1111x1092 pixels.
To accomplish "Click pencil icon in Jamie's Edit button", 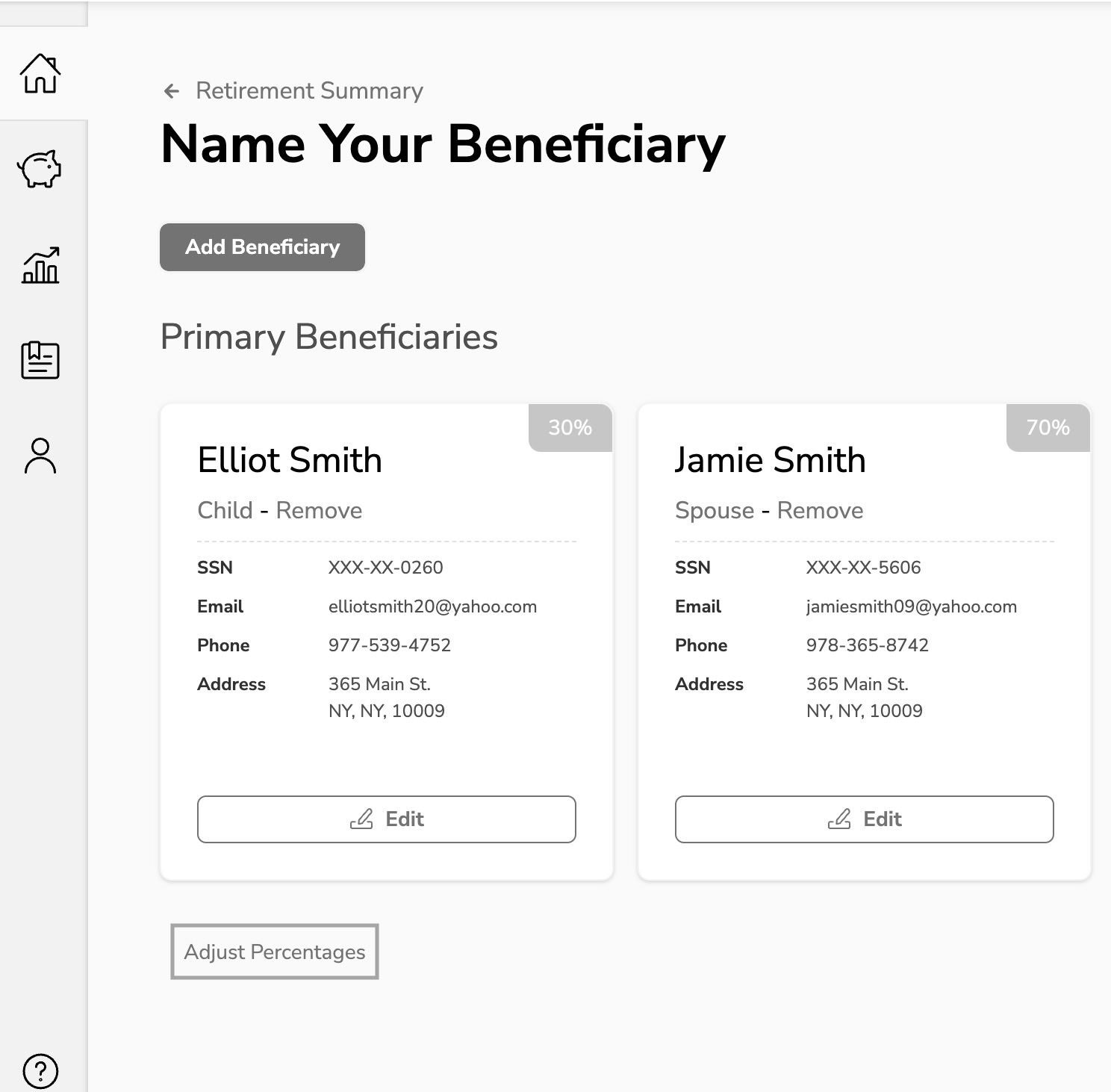I will [839, 819].
